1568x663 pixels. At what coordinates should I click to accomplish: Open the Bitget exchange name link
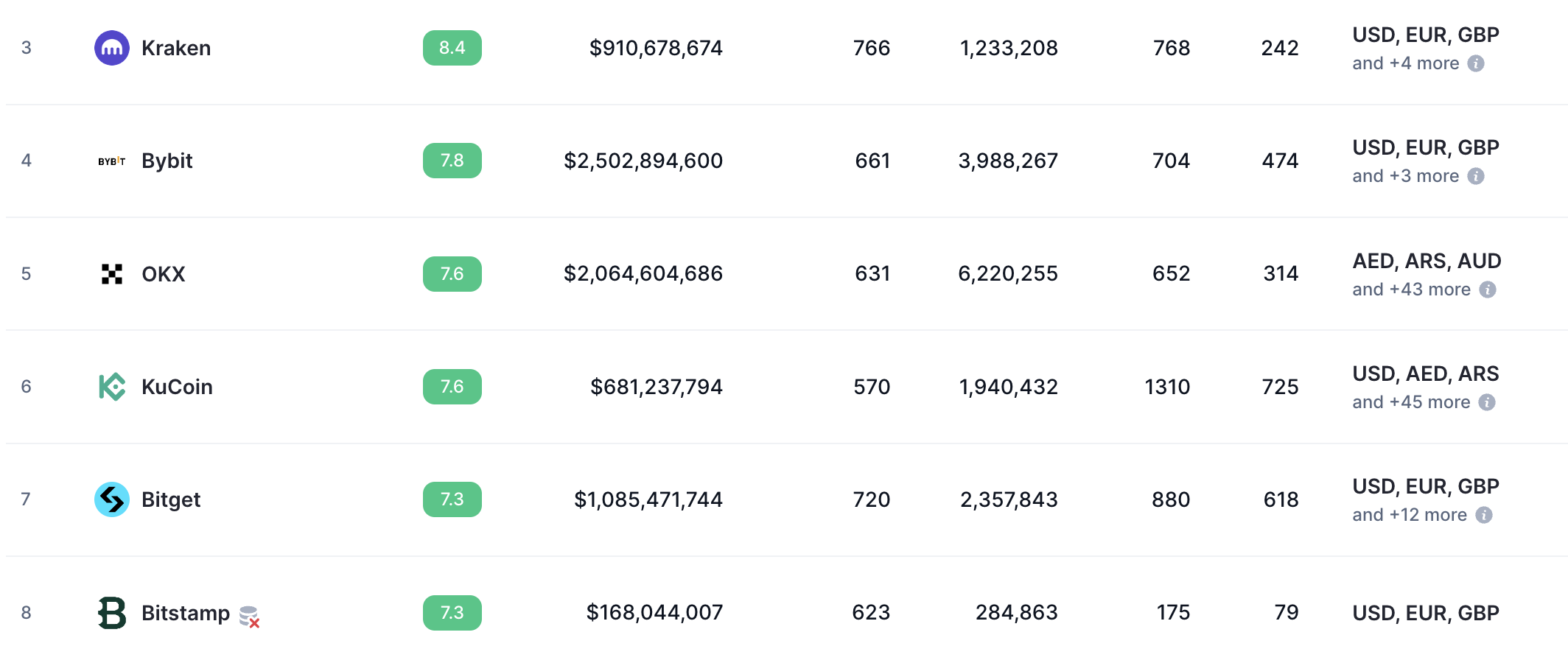coord(171,499)
